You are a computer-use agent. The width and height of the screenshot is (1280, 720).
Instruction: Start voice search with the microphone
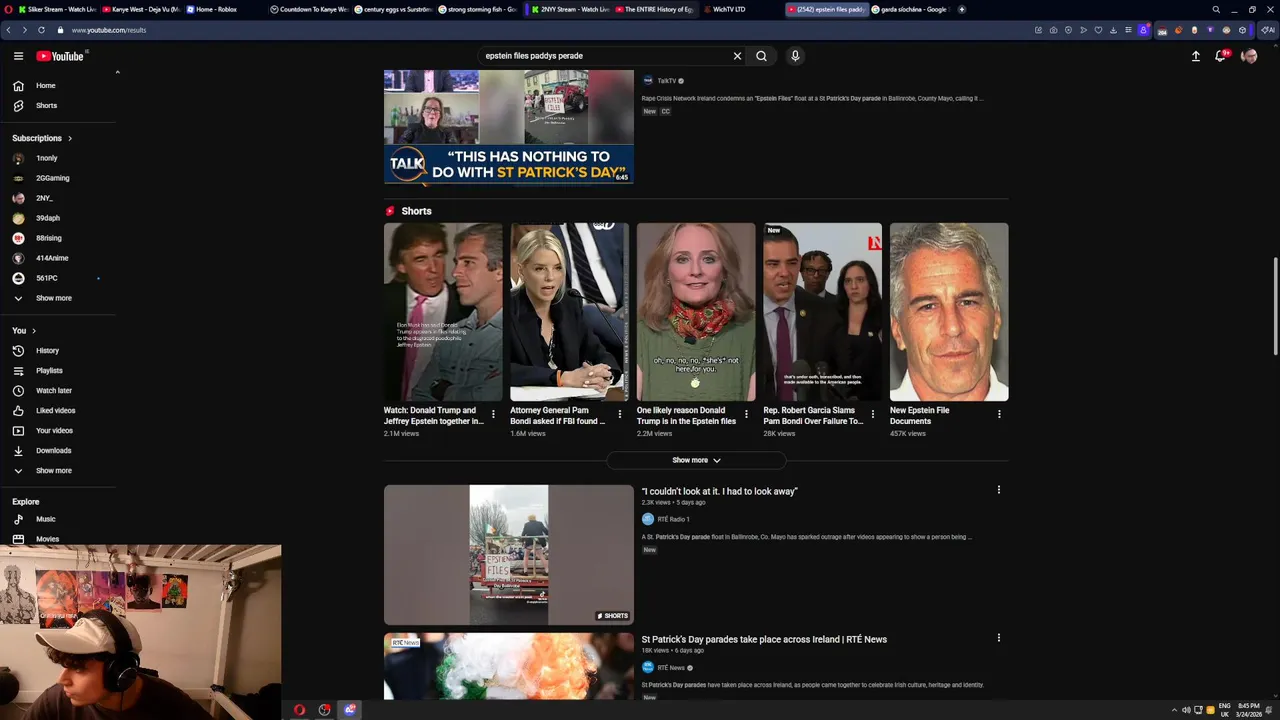pyautogui.click(x=795, y=56)
